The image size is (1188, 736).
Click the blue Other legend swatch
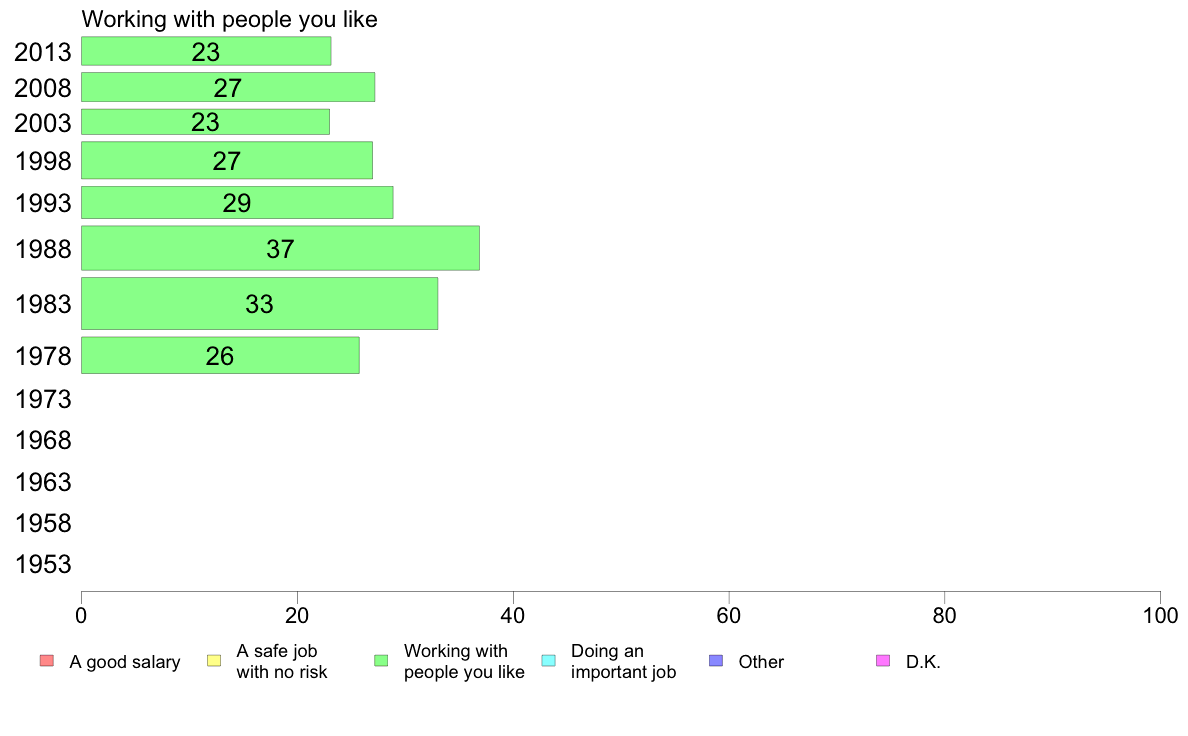pyautogui.click(x=716, y=661)
